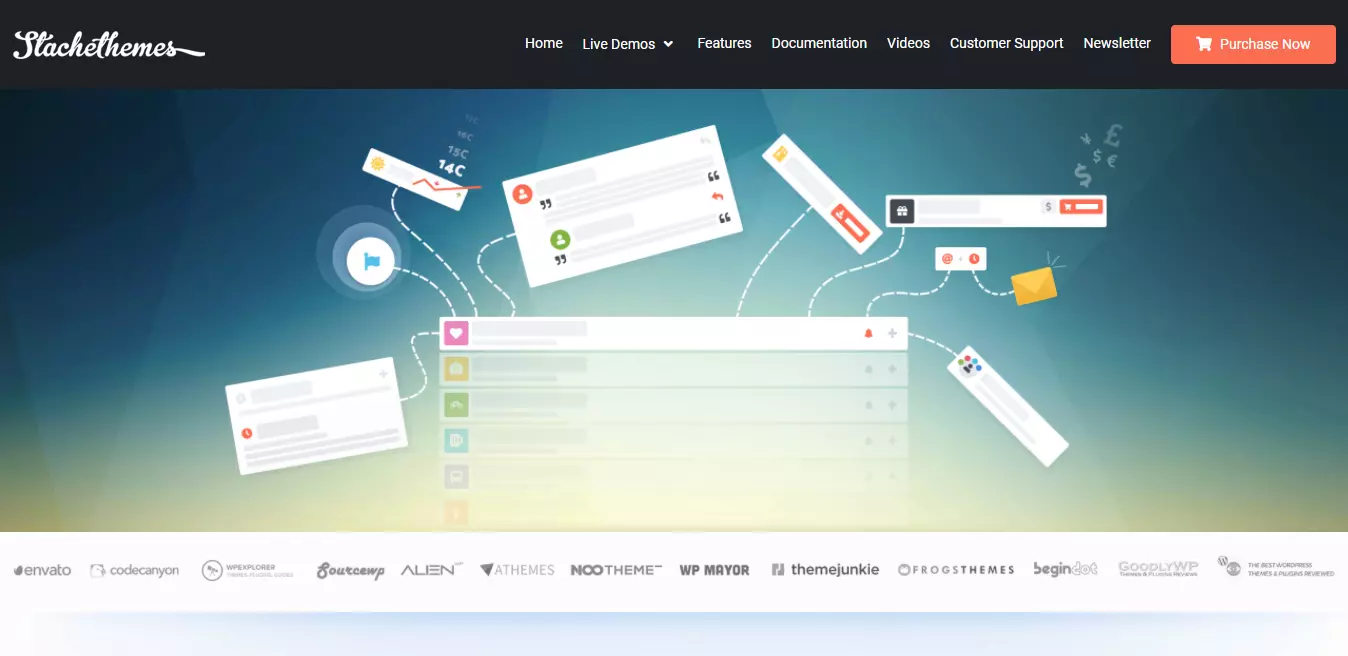1348x656 pixels.
Task: Click the multicolor dots icon on tilted card
Action: point(969,365)
